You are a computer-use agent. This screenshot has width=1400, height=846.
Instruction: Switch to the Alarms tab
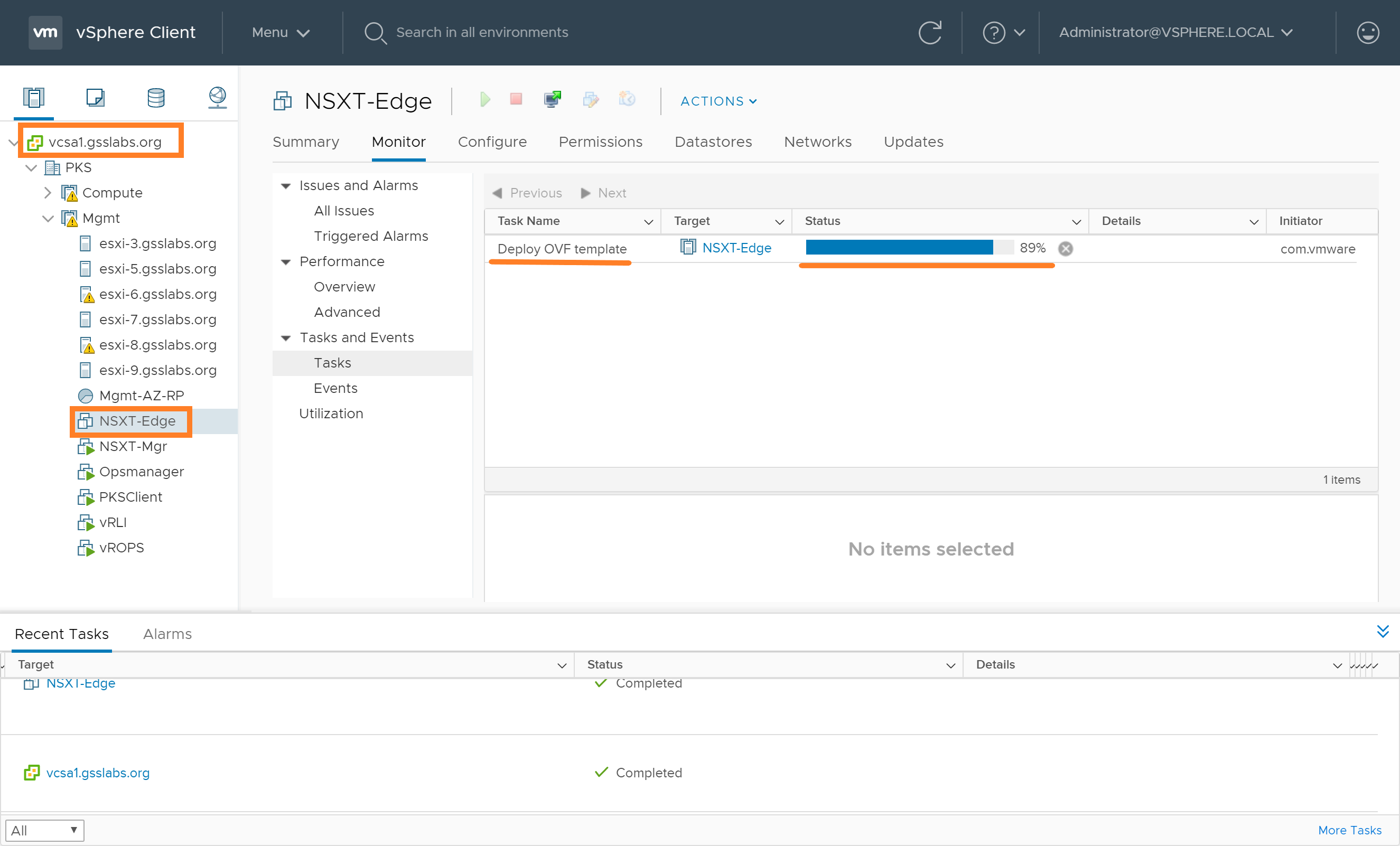tap(167, 634)
